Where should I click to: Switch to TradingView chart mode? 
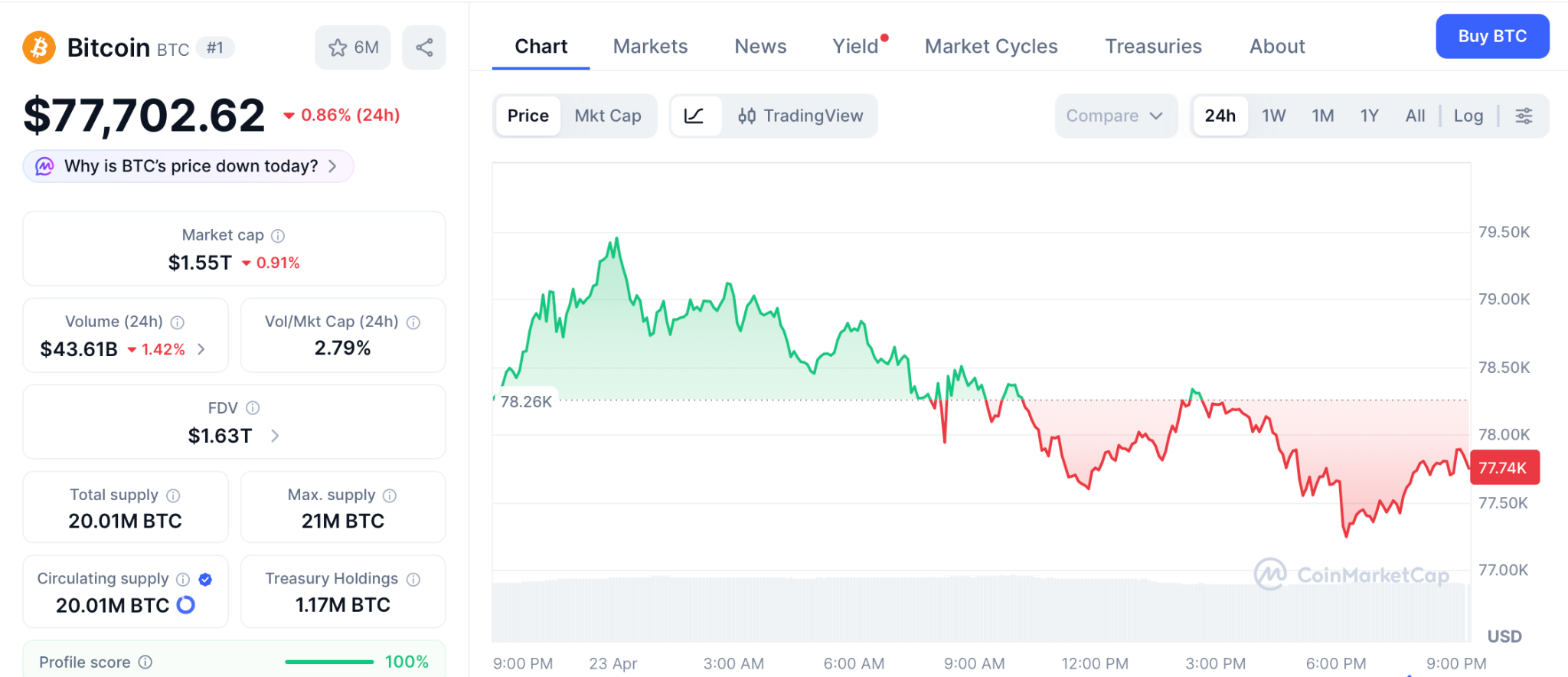pos(801,116)
